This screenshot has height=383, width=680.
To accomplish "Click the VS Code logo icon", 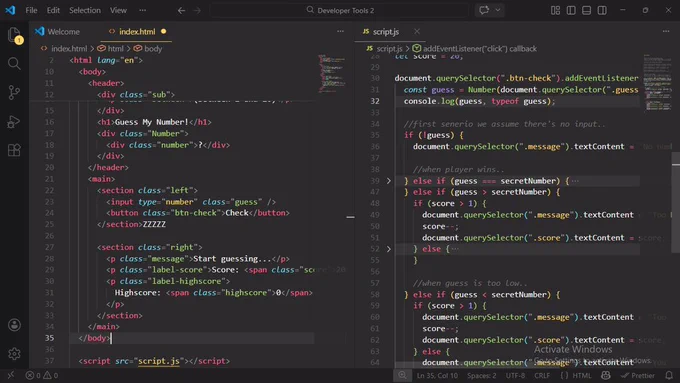I will tap(10, 10).
